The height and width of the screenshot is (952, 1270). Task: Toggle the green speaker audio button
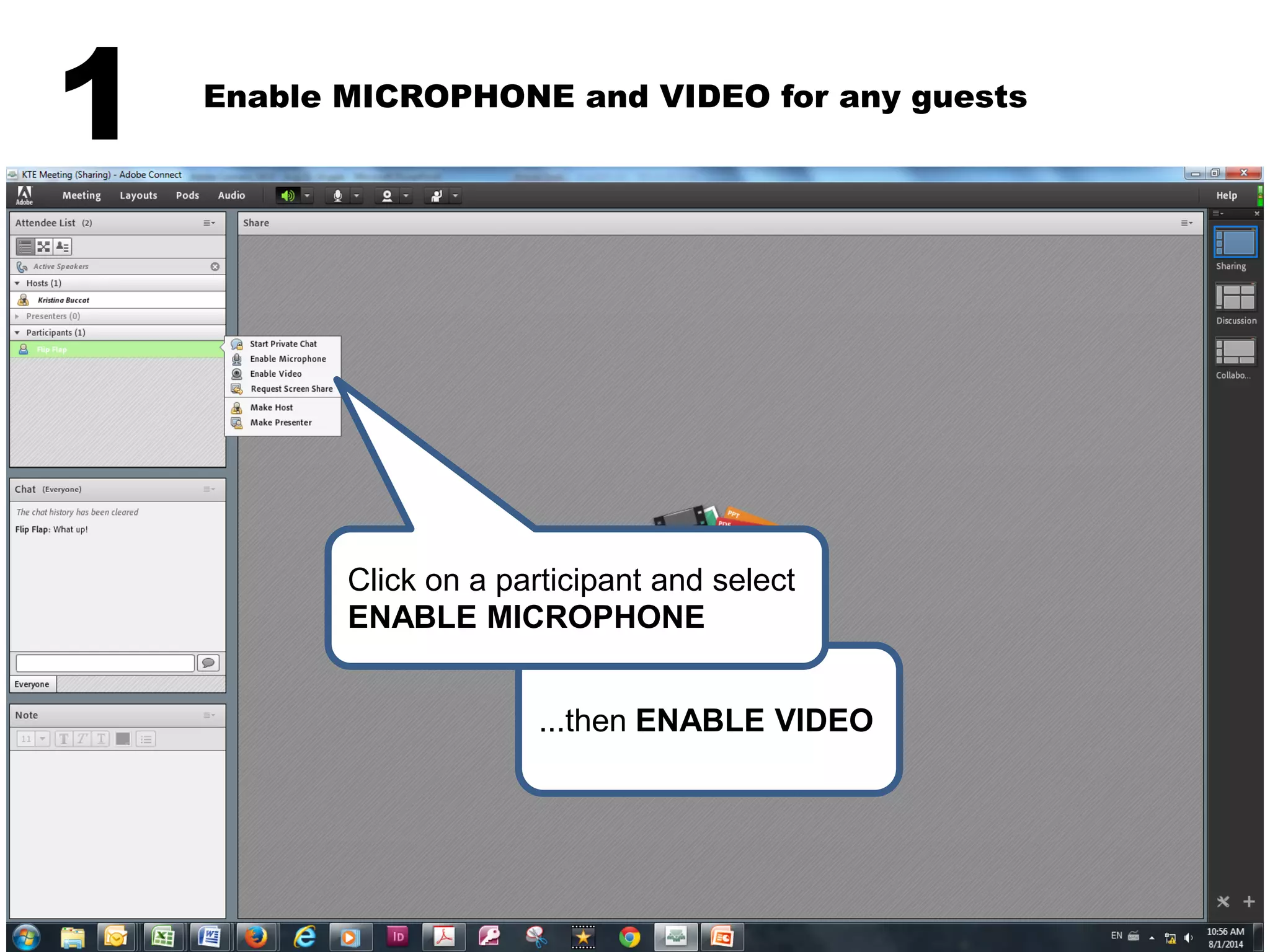coord(288,196)
